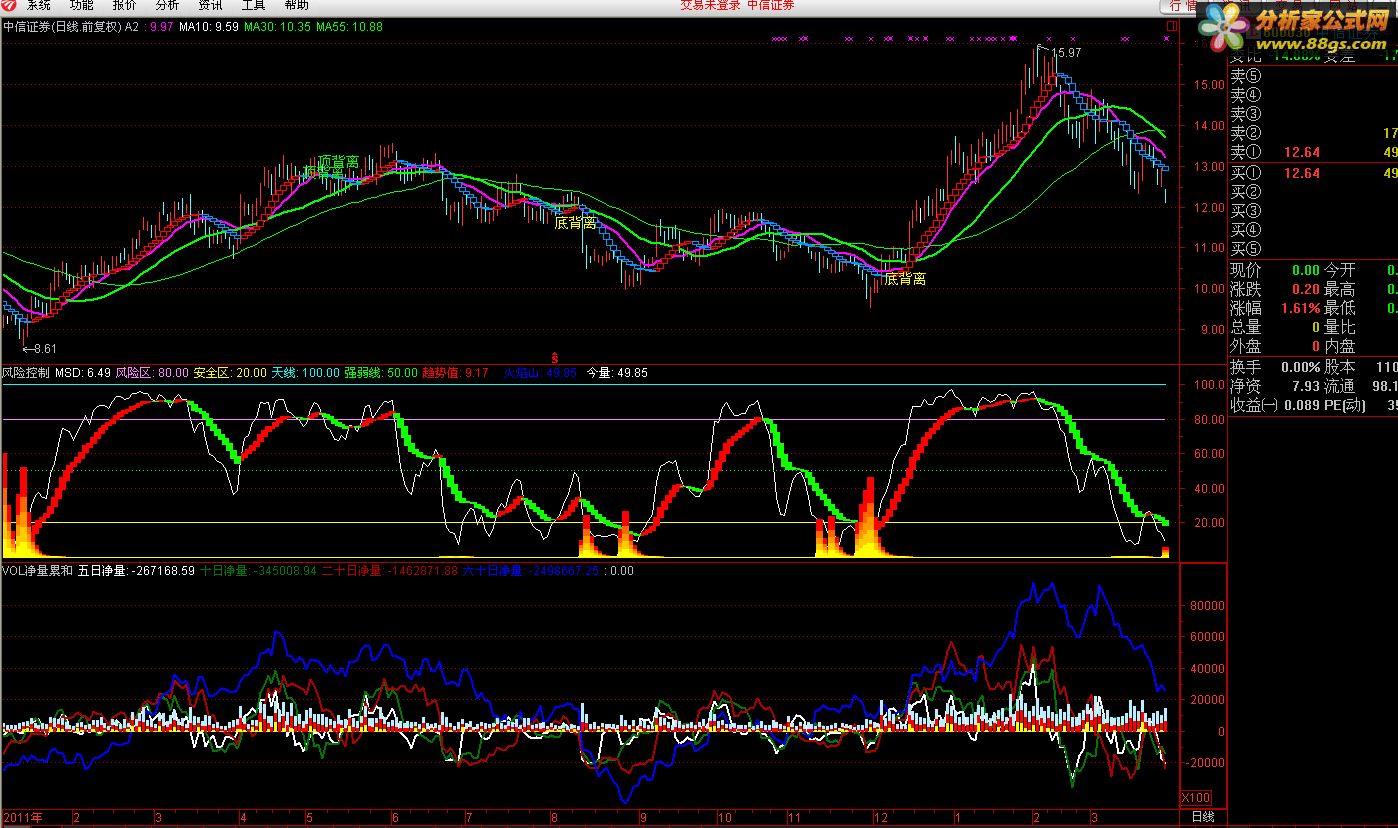Open the 功能 menu
The height and width of the screenshot is (828, 1398).
pyautogui.click(x=81, y=6)
